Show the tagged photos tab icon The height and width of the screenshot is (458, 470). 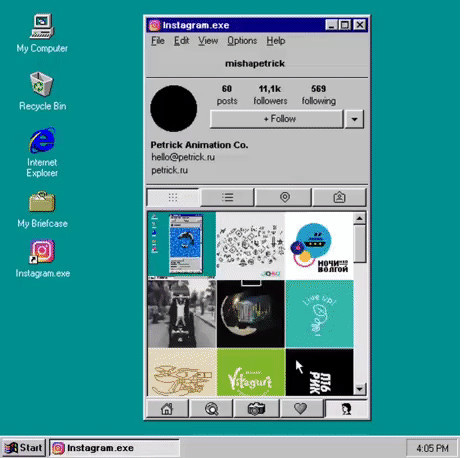(339, 197)
